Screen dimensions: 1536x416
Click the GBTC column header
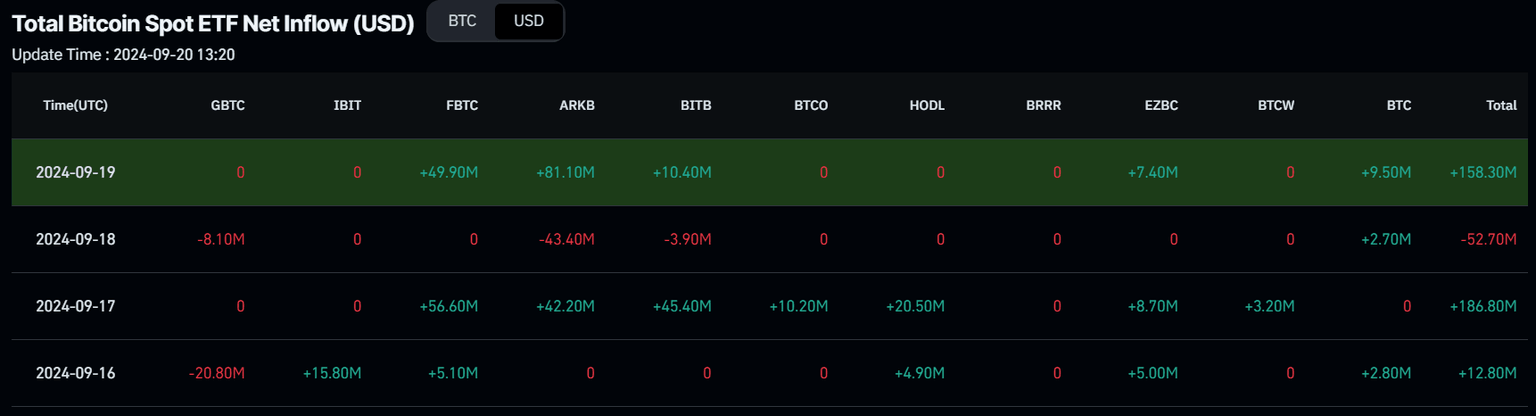click(228, 105)
